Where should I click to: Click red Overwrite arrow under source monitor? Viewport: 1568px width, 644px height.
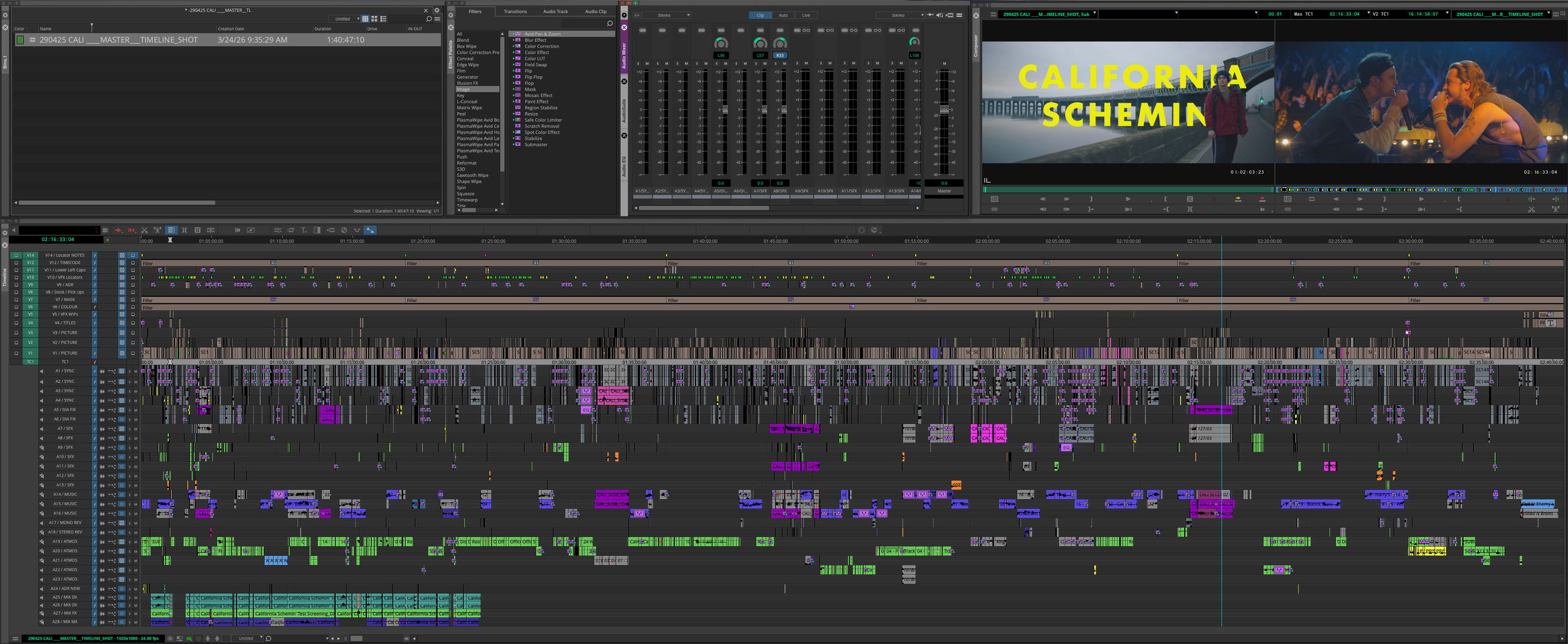[x=1263, y=199]
